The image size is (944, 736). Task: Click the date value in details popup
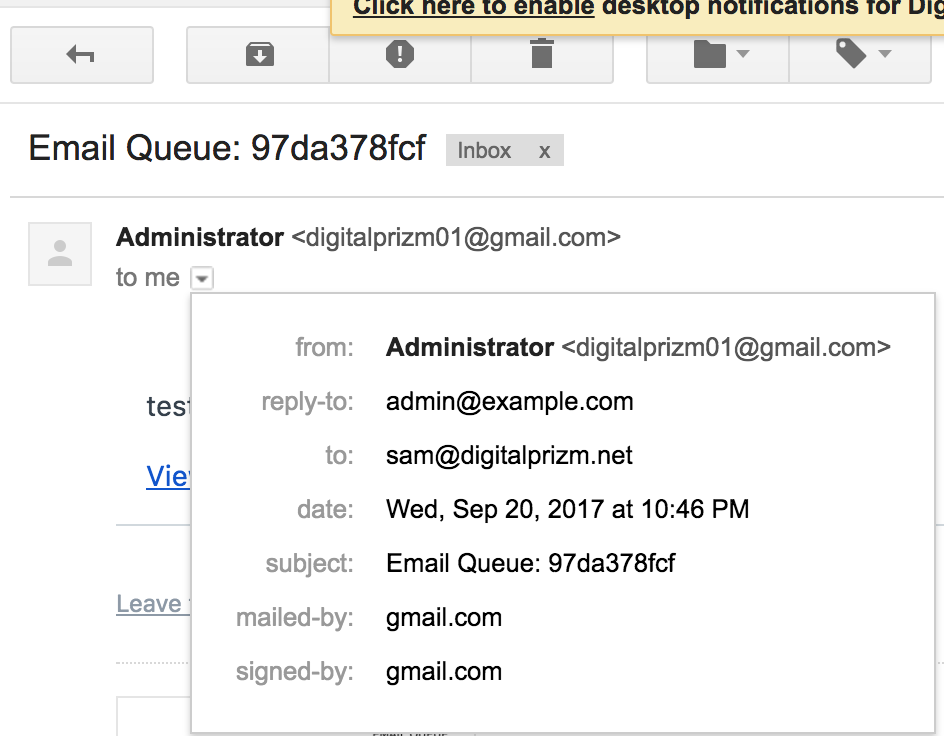click(x=567, y=509)
